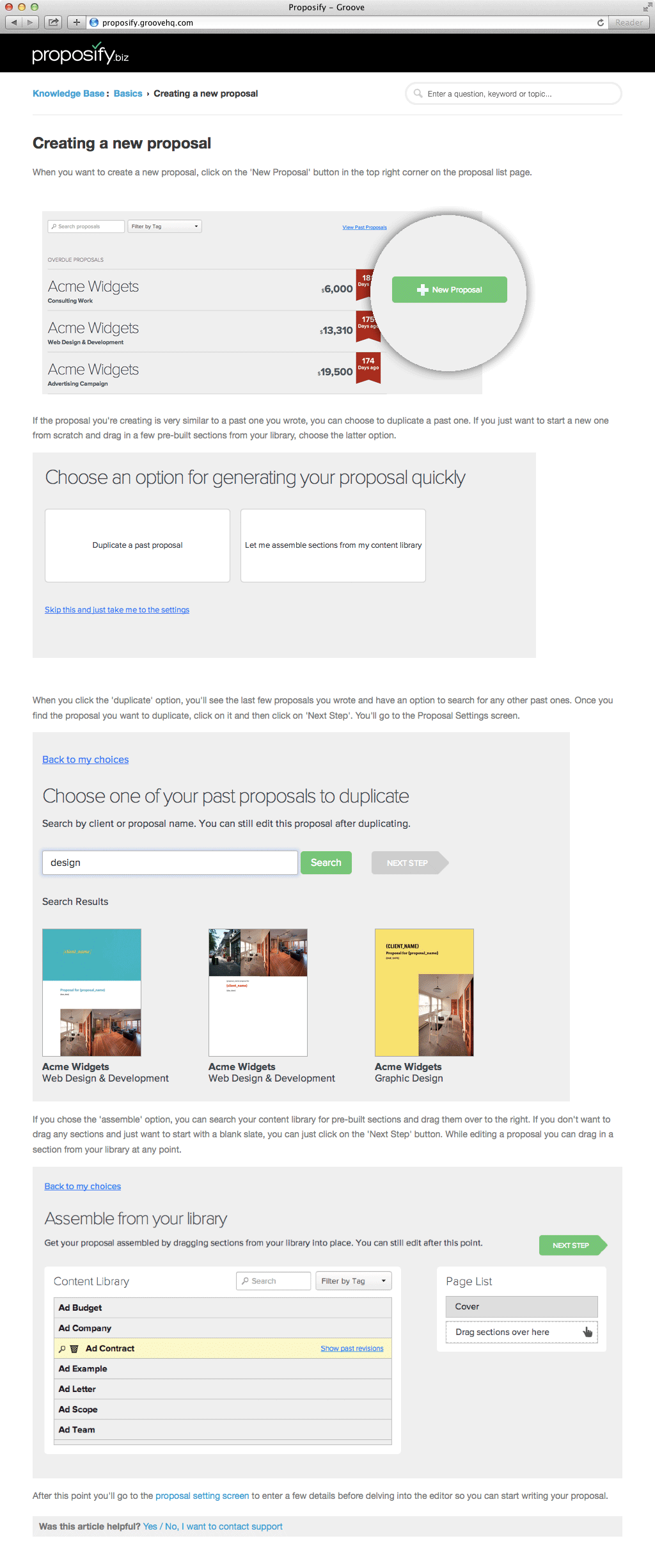Click the knowledge base search field

point(514,93)
